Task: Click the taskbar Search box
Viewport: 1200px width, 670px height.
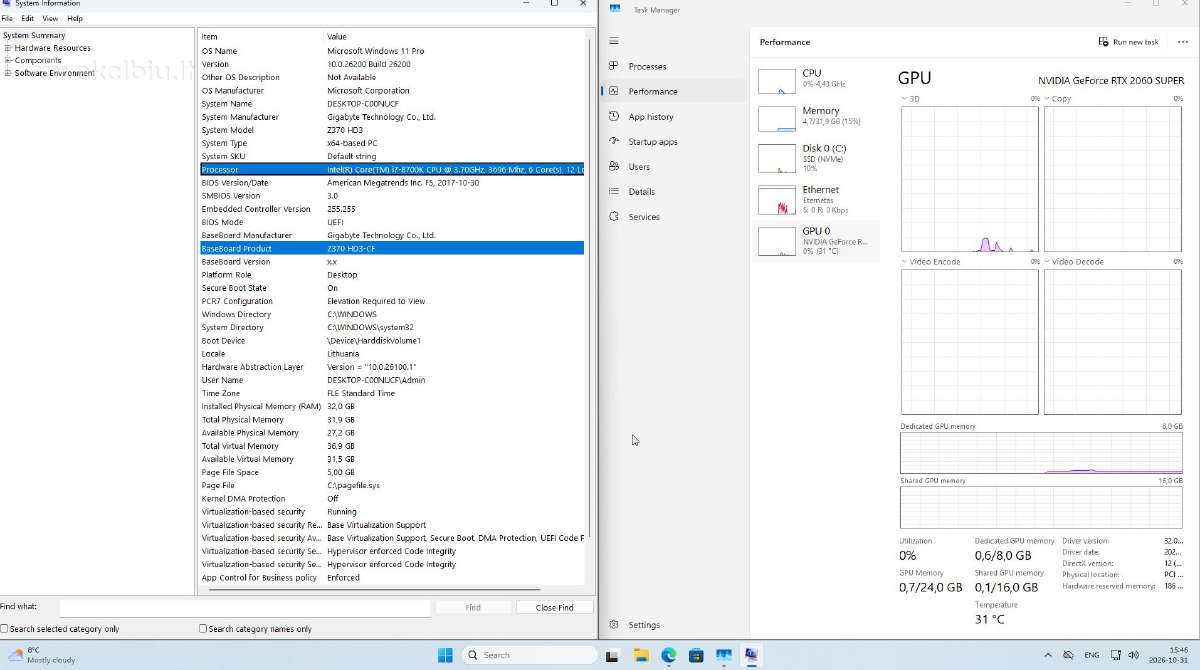Action: 529,655
